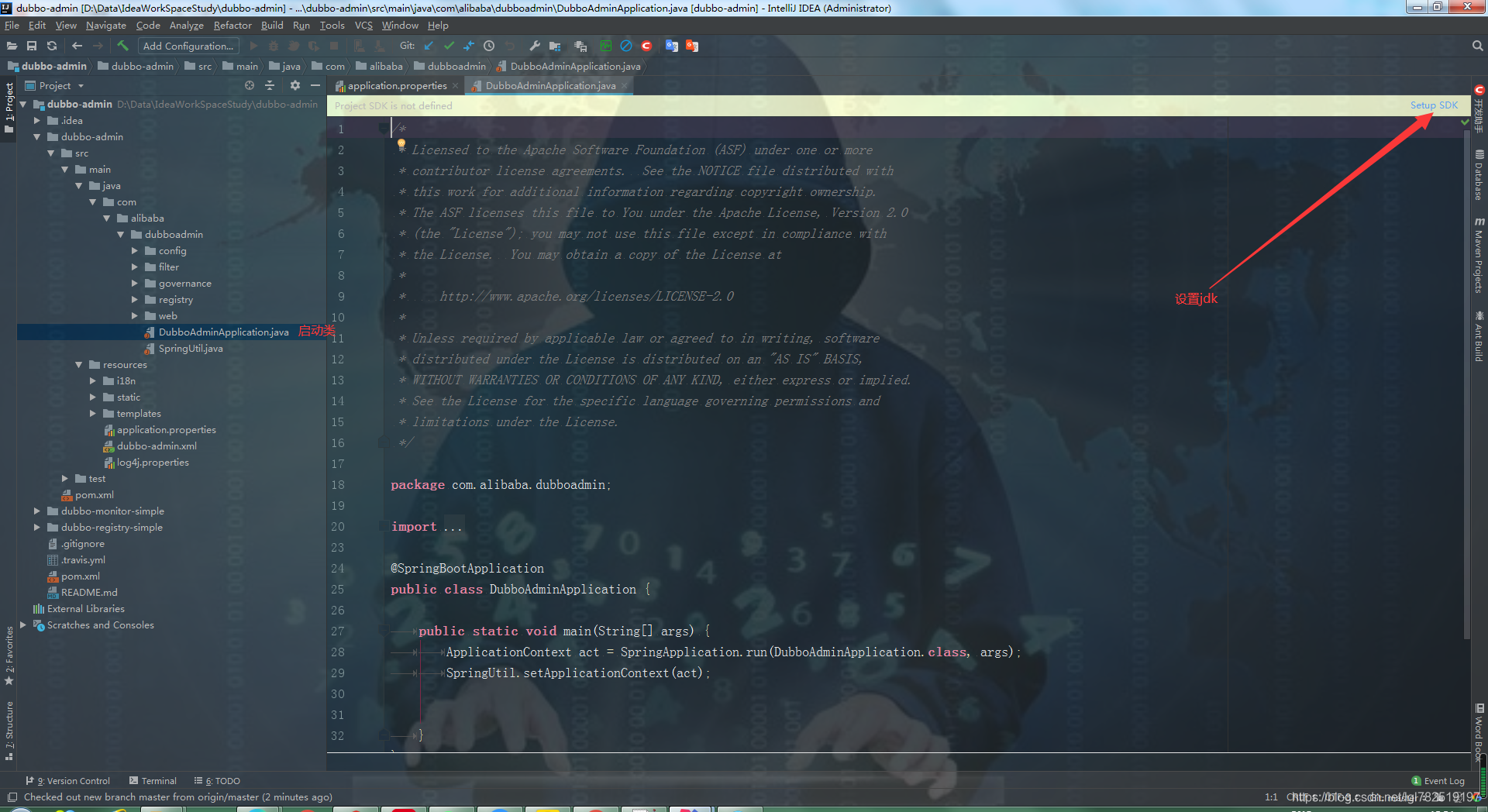Close the DubboAdminApplication.java tab
The height and width of the screenshot is (812, 1488).
pos(625,85)
